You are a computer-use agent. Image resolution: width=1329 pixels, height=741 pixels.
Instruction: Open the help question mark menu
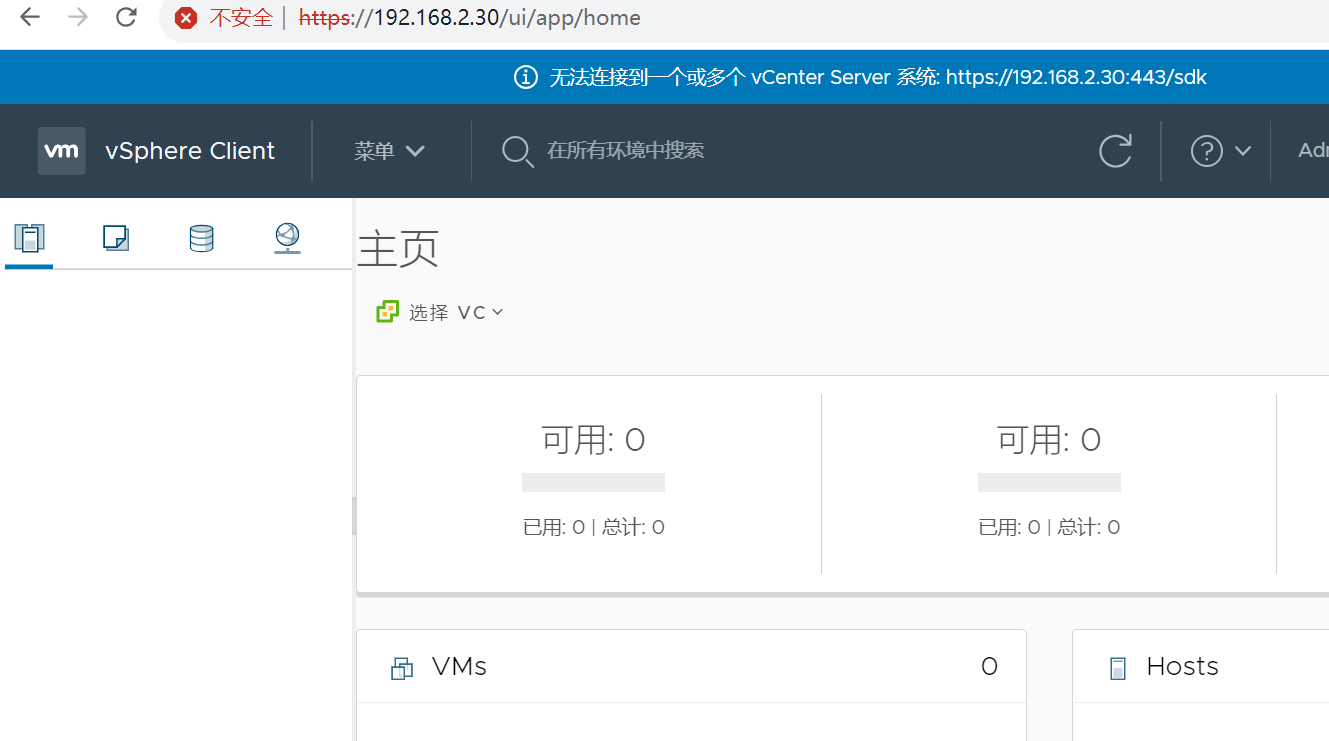1207,151
